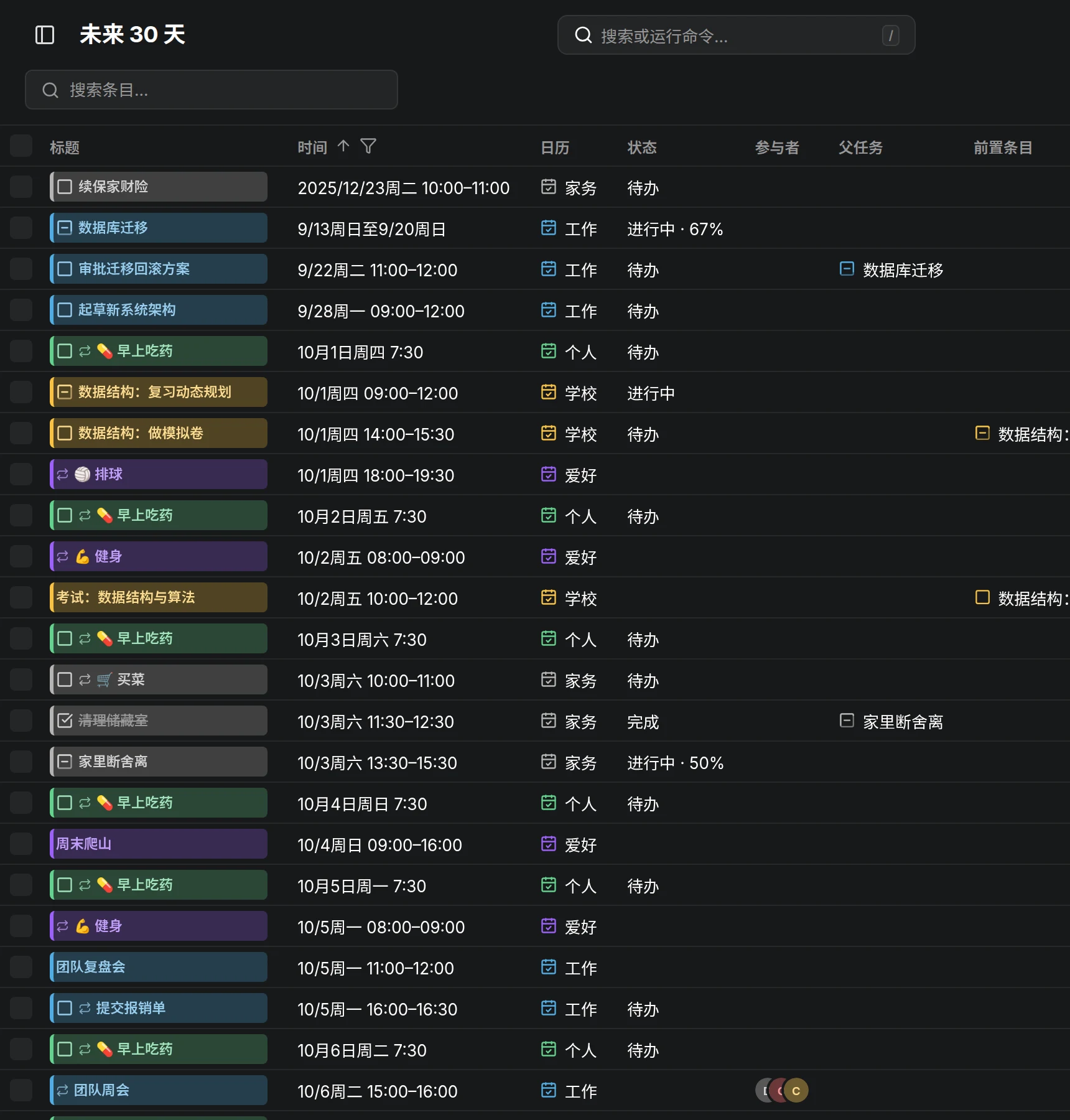Open the 团队复盘会 event
1070x1120 pixels.
point(159,967)
